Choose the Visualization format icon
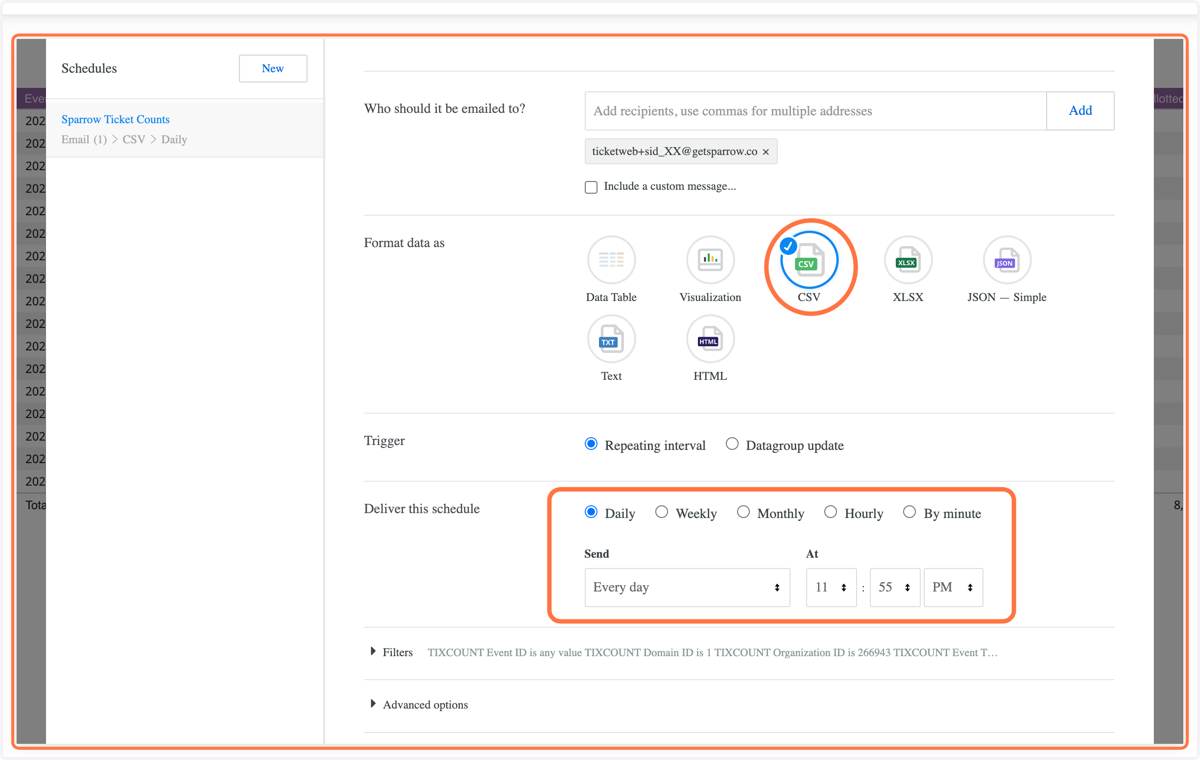Image resolution: width=1200 pixels, height=760 pixels. [x=710, y=260]
